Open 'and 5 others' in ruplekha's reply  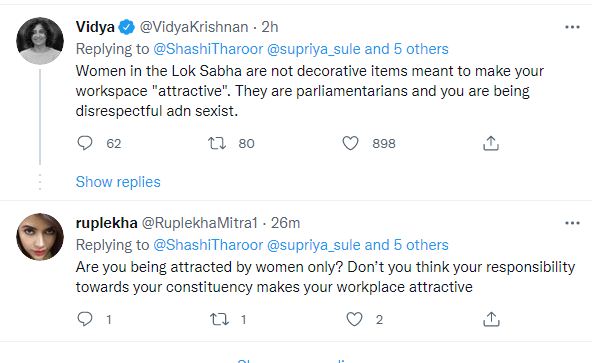pyautogui.click(x=407, y=245)
